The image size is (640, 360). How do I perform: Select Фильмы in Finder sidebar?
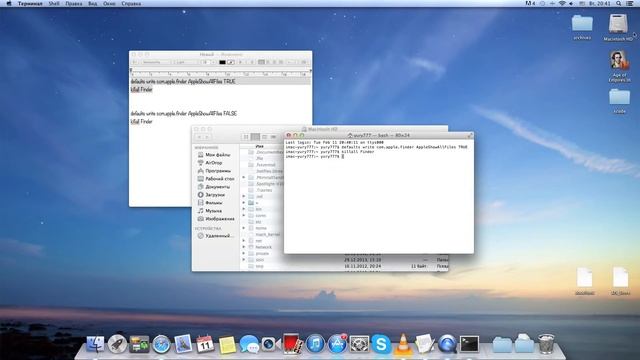[214, 202]
